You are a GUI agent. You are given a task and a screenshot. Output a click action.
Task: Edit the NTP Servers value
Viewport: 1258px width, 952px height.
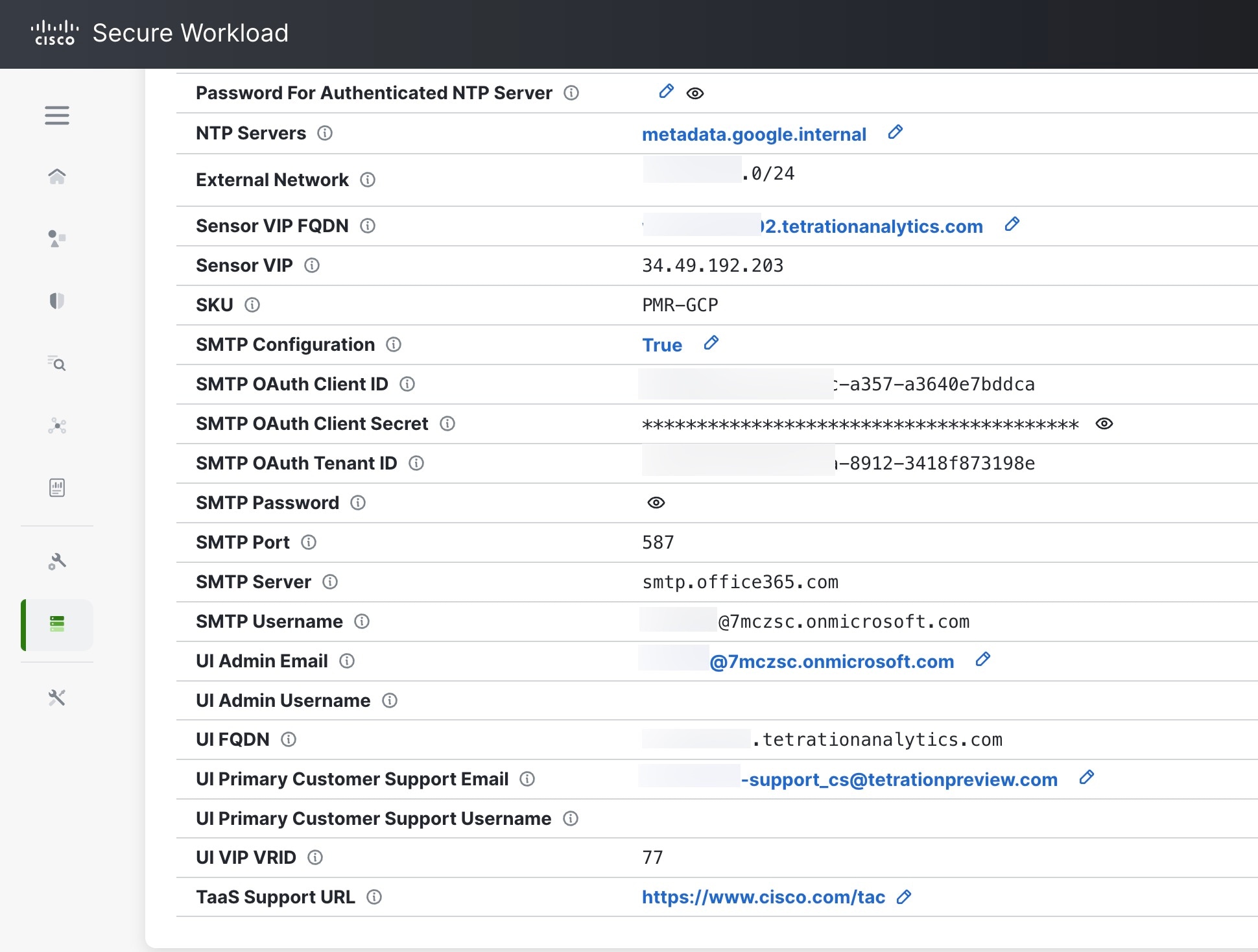(896, 132)
